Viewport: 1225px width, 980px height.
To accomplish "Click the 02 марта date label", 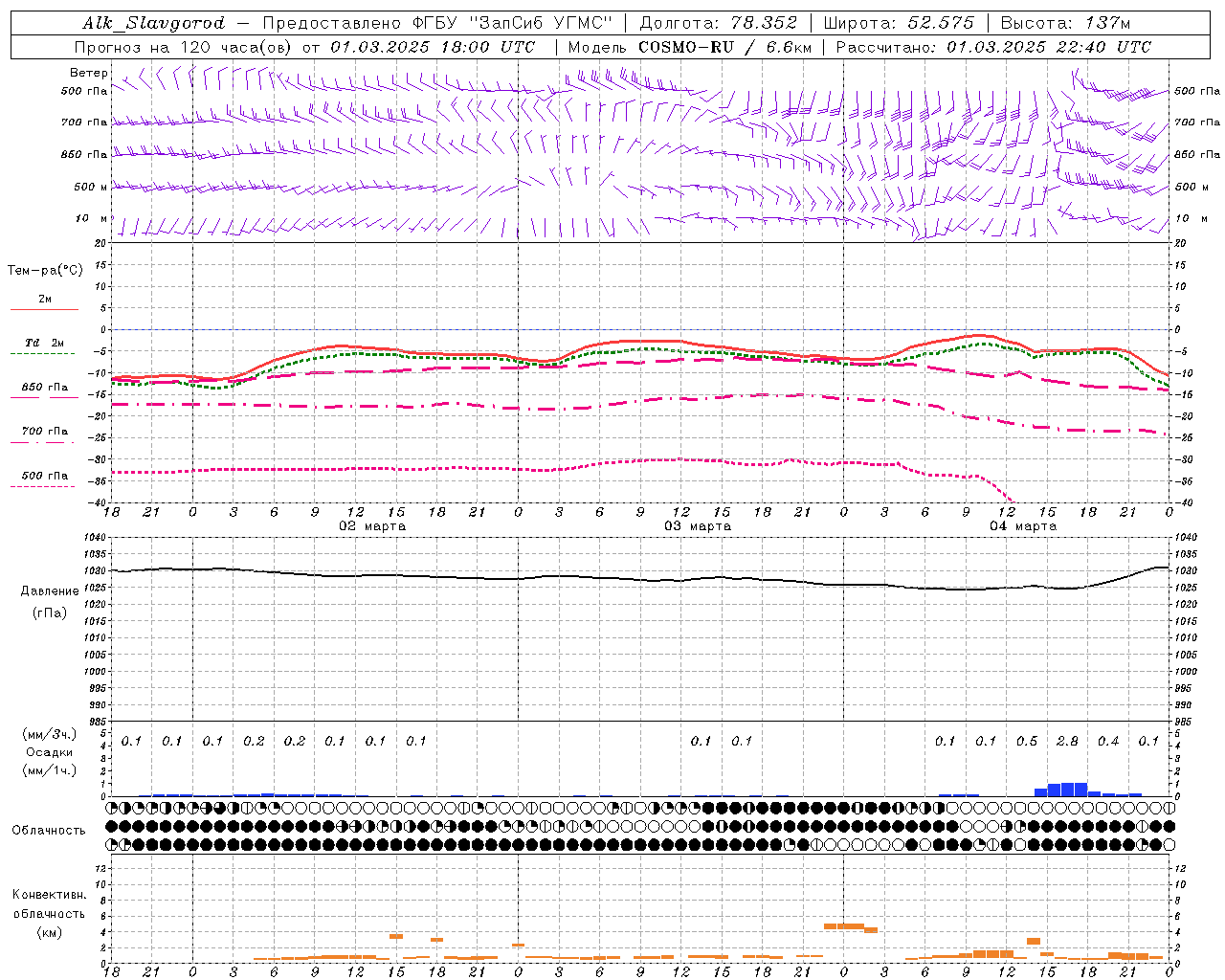I will click(x=373, y=526).
